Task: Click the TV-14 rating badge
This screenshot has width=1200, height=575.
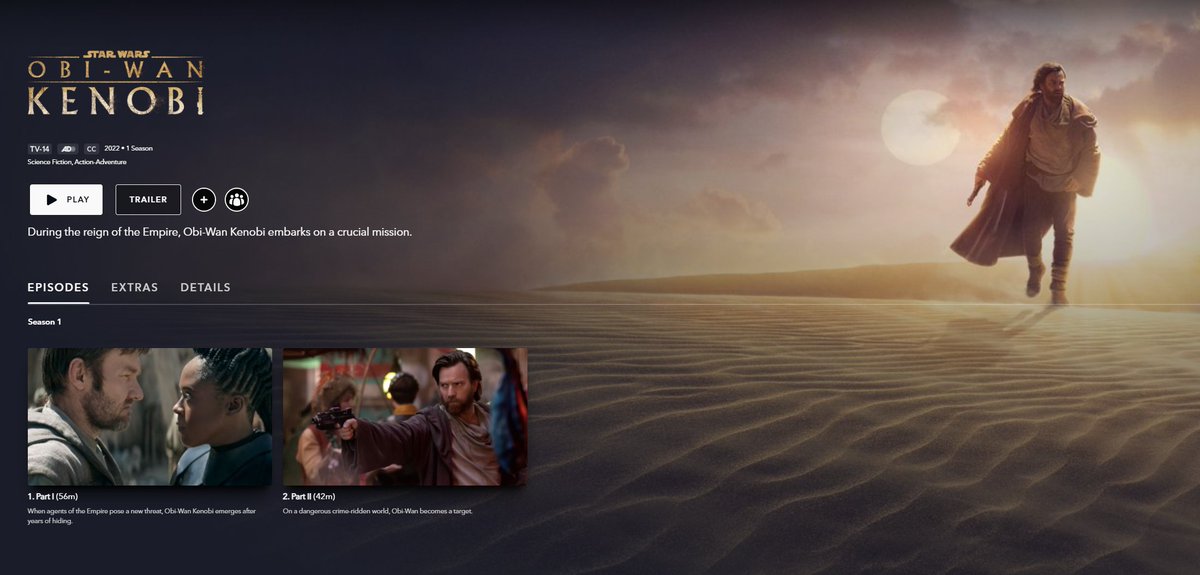Action: (39, 148)
